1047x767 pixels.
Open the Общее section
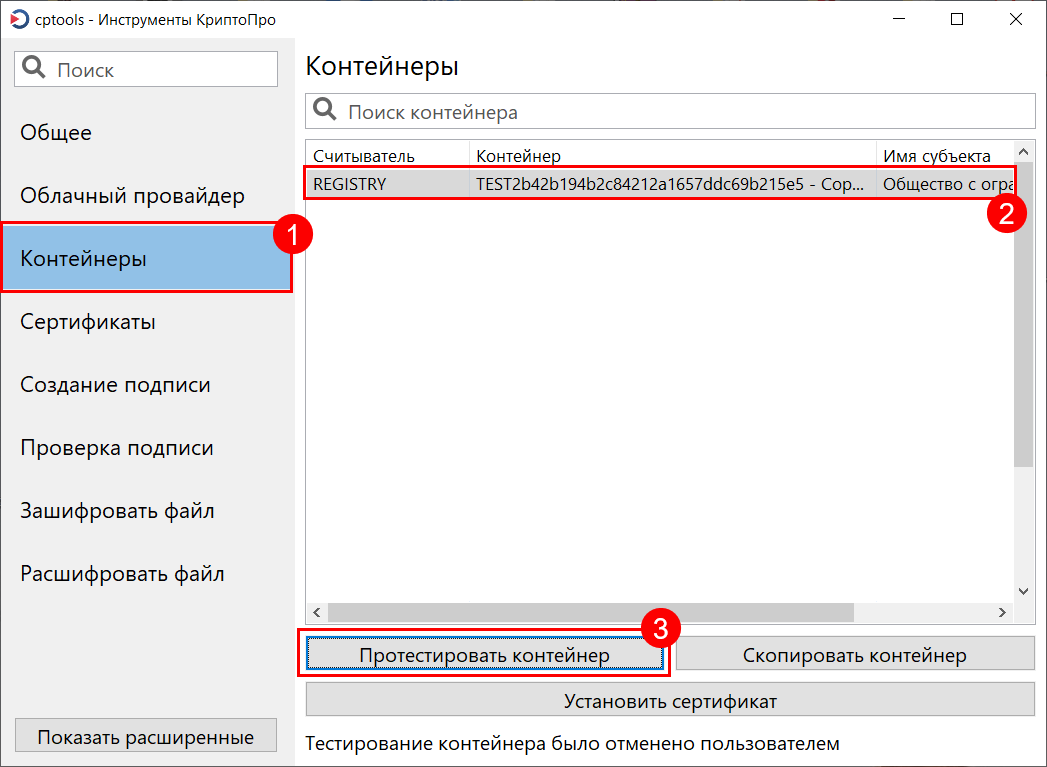pos(56,133)
